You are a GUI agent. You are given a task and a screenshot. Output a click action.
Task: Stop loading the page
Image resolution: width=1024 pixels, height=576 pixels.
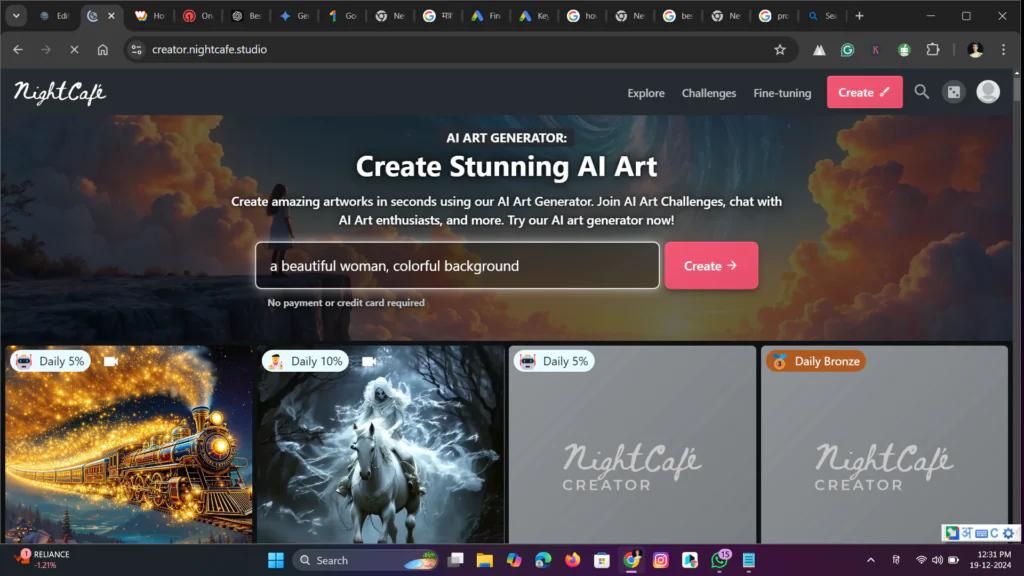74,50
